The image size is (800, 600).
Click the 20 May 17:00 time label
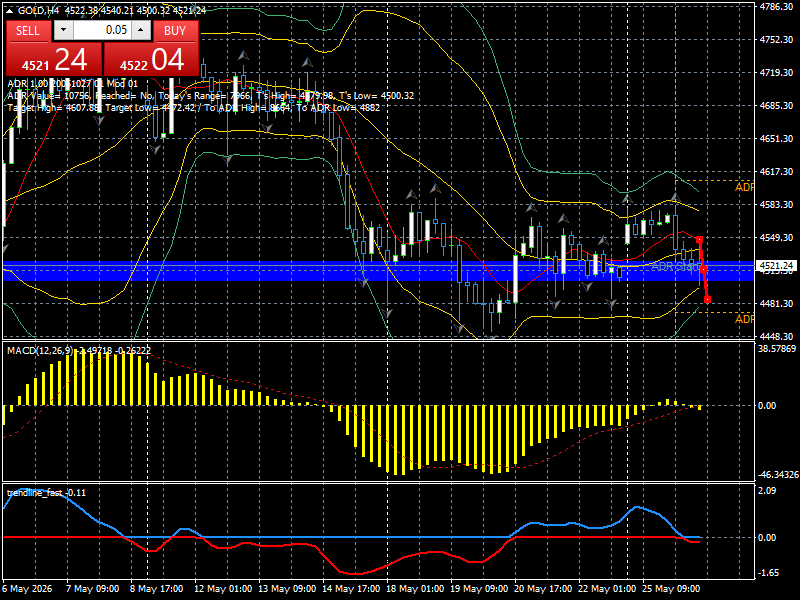543,589
